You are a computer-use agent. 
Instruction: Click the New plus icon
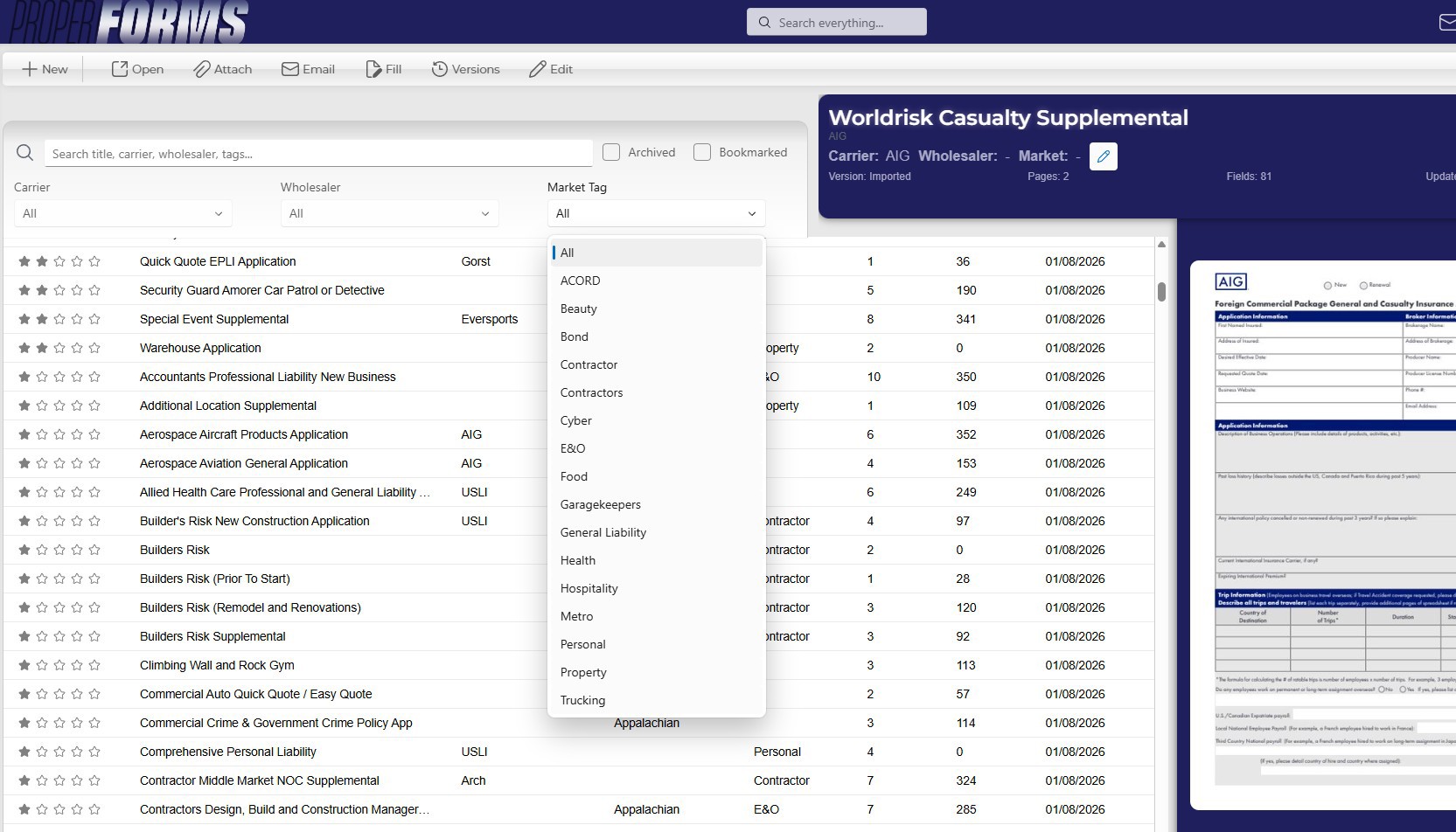tap(30, 69)
